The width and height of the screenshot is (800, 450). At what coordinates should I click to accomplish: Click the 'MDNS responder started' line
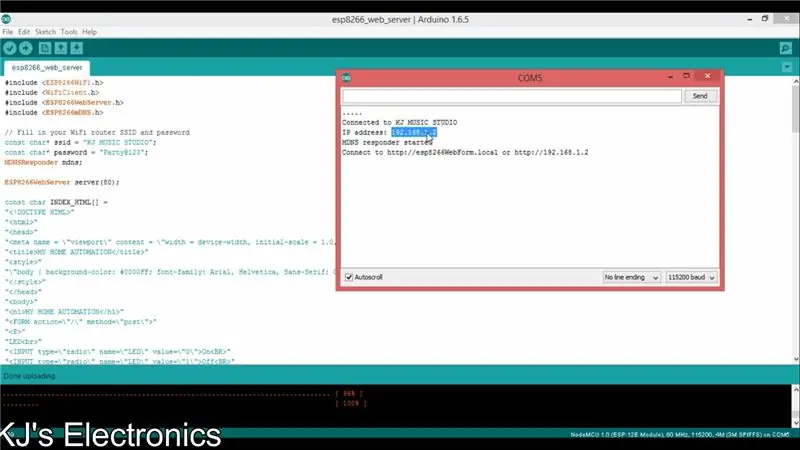(387, 142)
